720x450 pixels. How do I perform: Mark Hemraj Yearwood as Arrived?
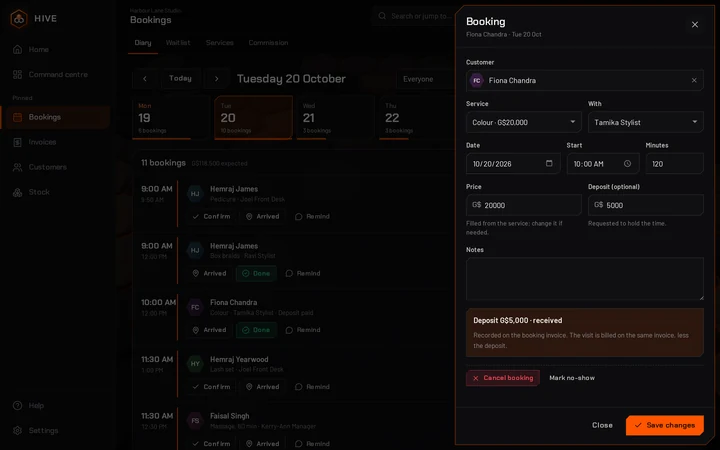(263, 387)
